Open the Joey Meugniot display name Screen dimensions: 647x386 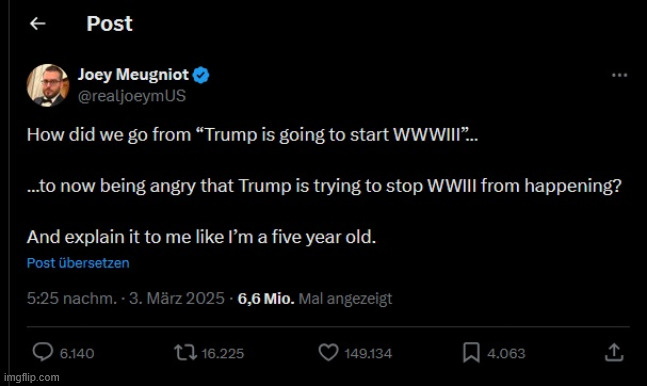coord(133,75)
